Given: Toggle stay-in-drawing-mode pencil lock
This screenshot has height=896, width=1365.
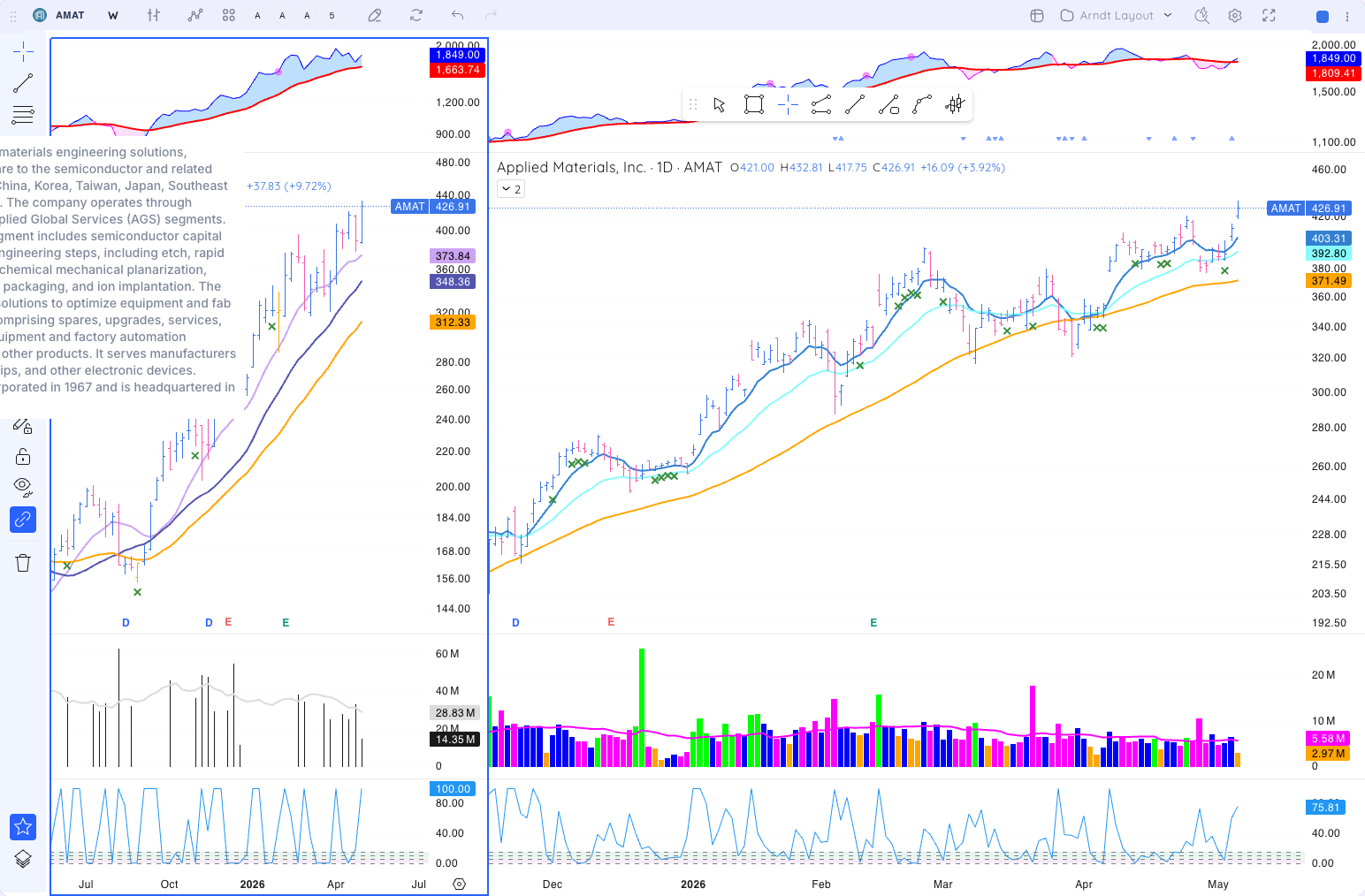Looking at the screenshot, I should (23, 426).
